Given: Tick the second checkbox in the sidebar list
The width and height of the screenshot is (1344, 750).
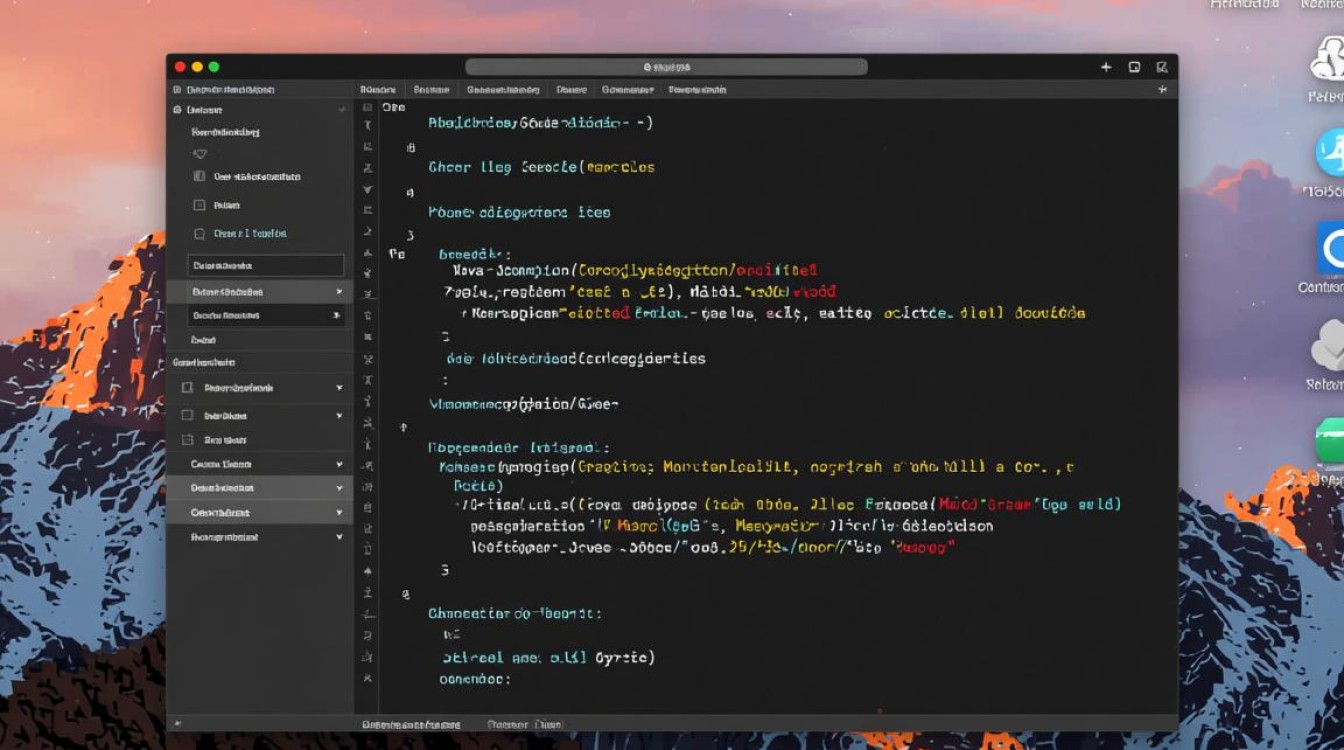Looking at the screenshot, I should [x=187, y=415].
